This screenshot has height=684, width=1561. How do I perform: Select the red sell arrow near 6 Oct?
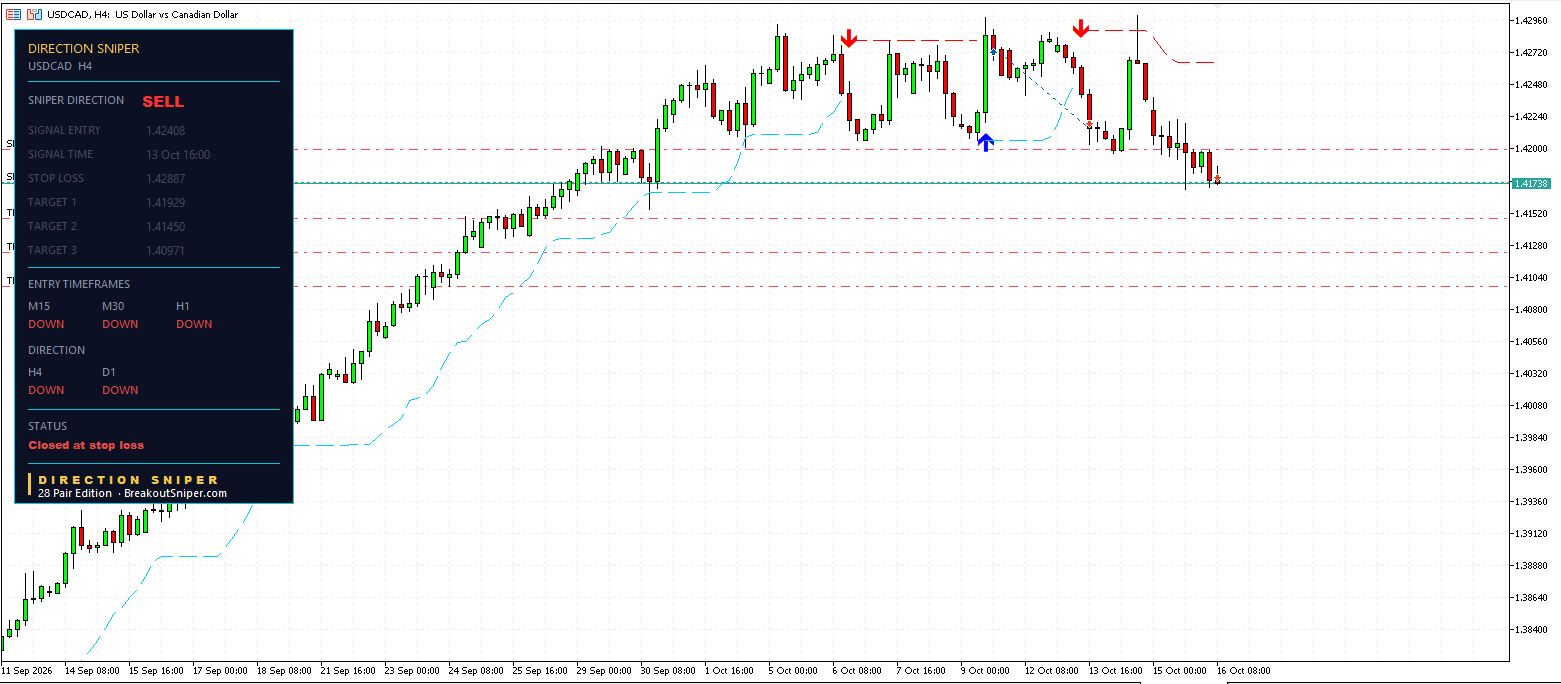point(848,39)
